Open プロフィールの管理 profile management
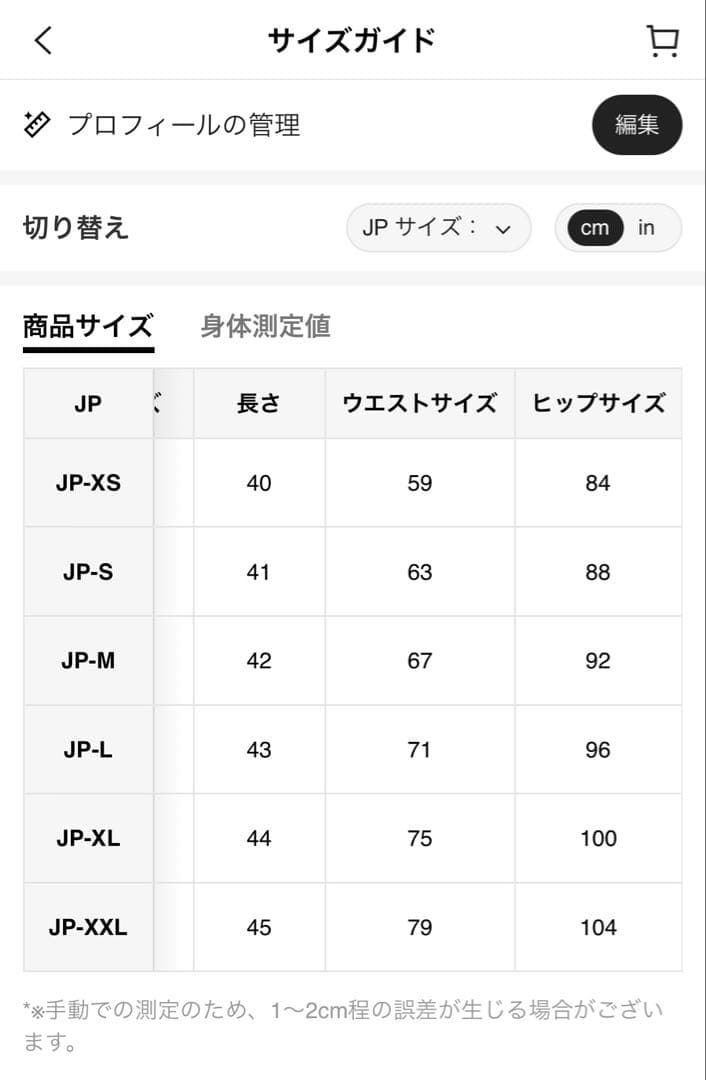Screen dimensions: 706x1080 click(184, 125)
